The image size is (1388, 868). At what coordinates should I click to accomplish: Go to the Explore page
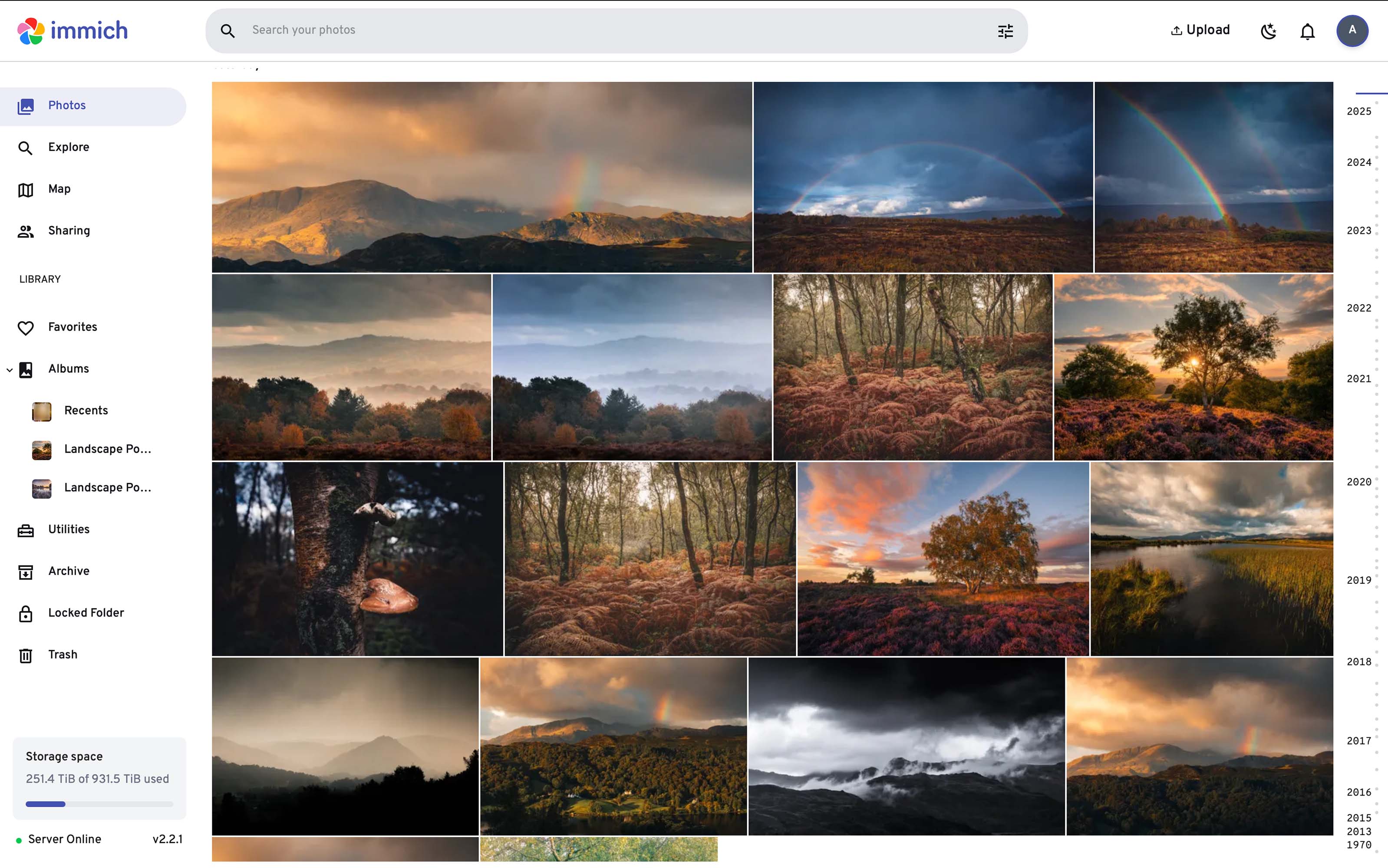(x=68, y=147)
